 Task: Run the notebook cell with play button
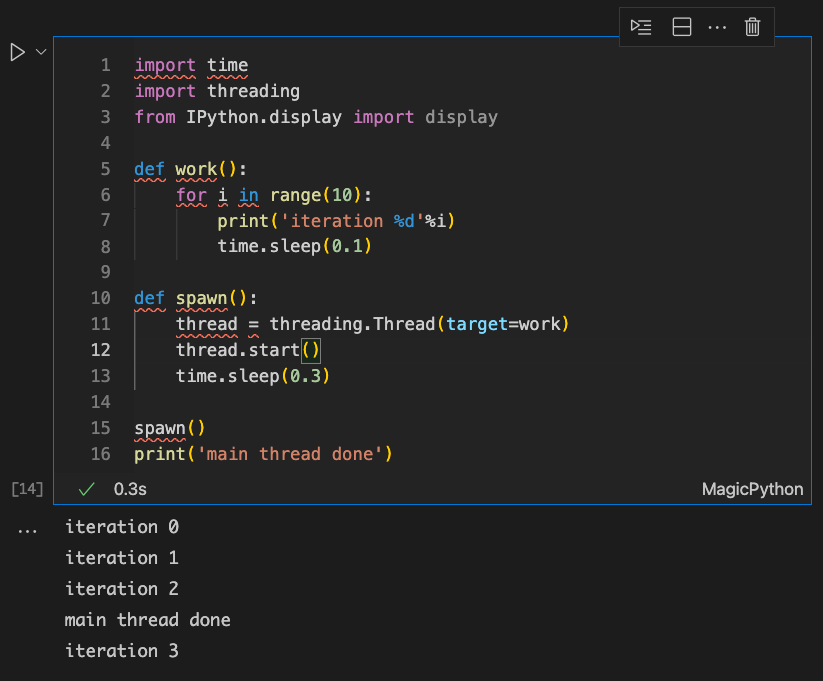tap(17, 52)
